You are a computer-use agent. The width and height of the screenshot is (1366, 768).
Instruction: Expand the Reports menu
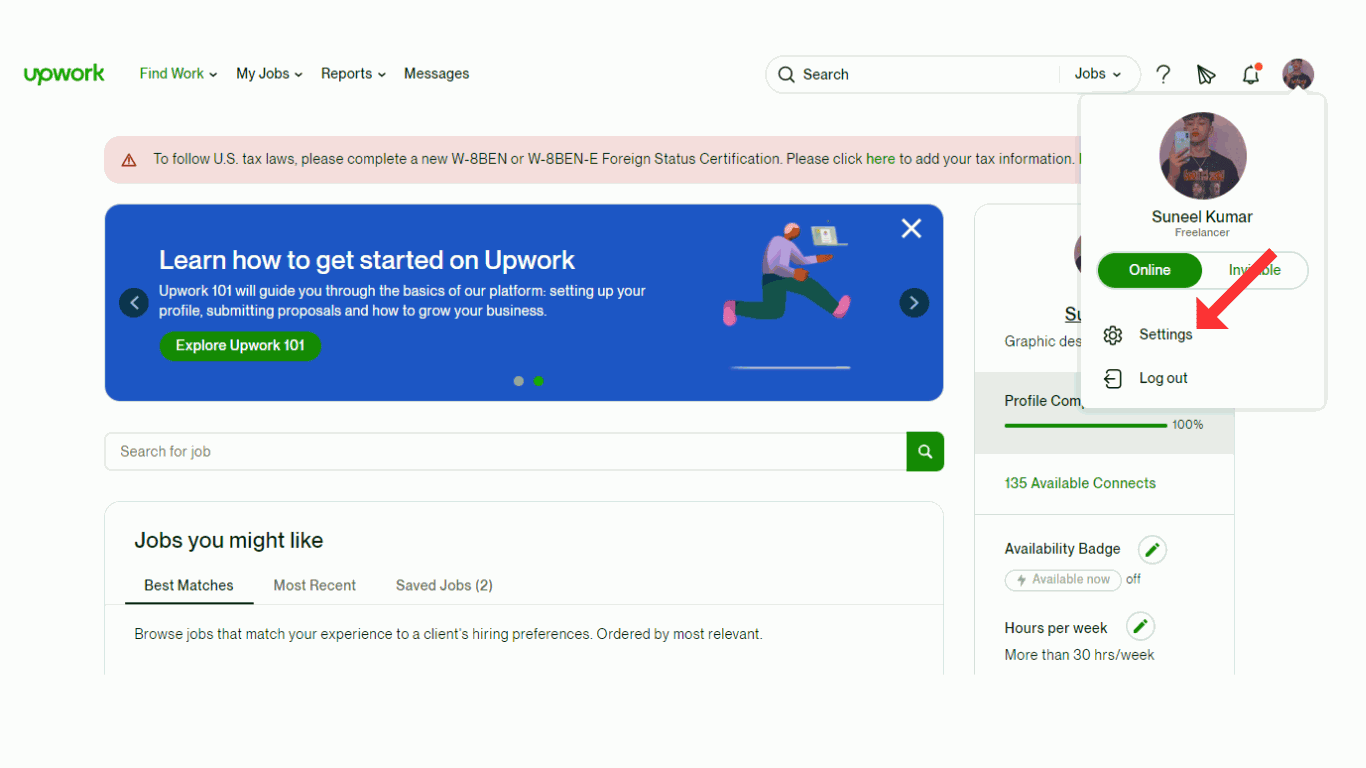click(x=353, y=74)
